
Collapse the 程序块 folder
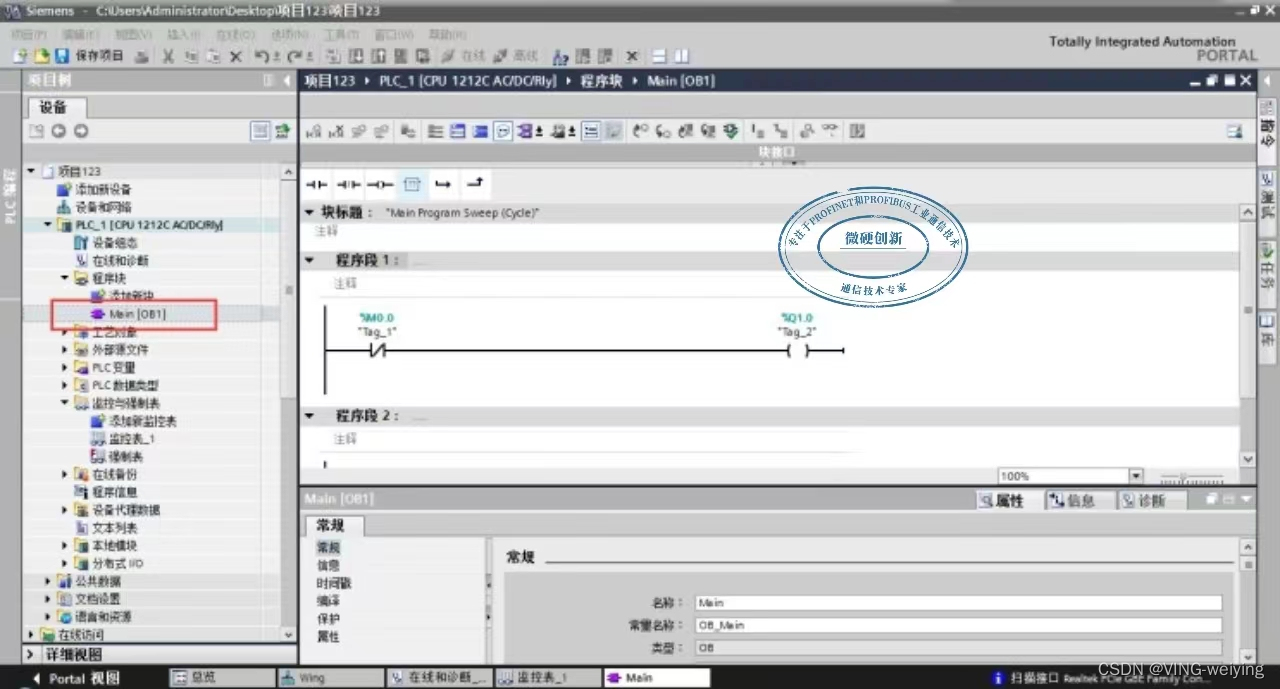[66, 278]
